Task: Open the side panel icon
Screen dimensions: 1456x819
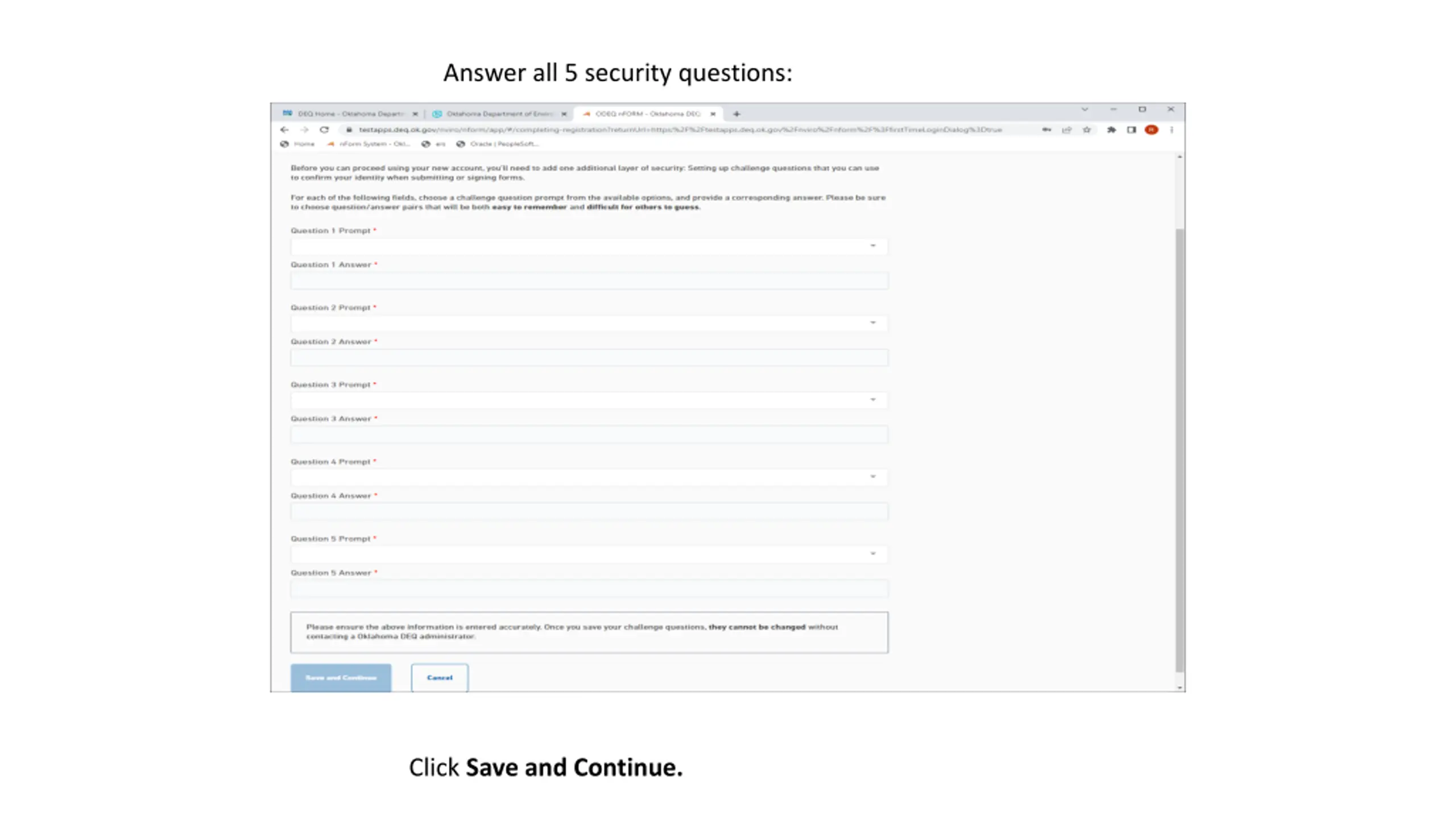Action: (1131, 130)
